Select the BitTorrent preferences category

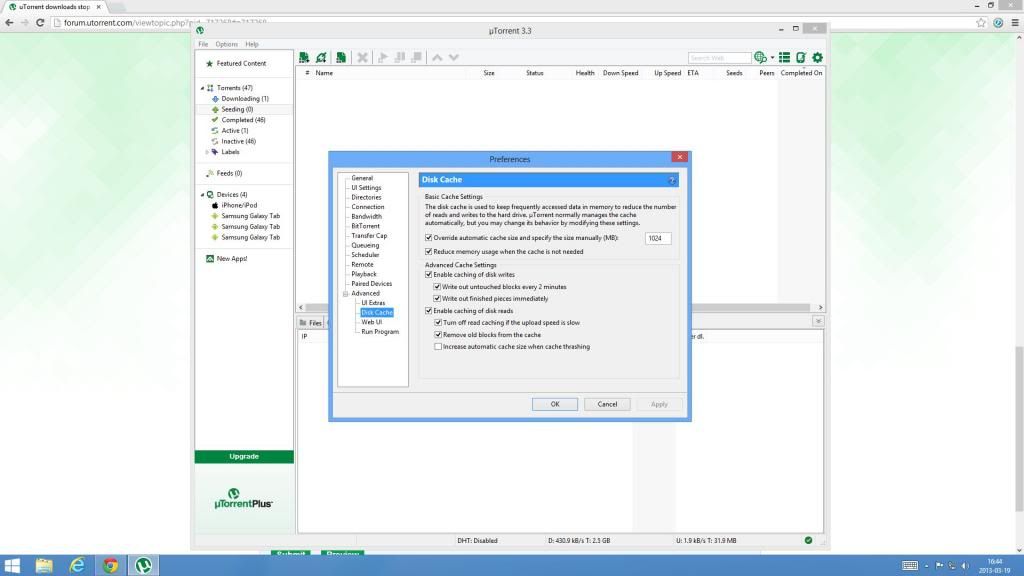365,226
